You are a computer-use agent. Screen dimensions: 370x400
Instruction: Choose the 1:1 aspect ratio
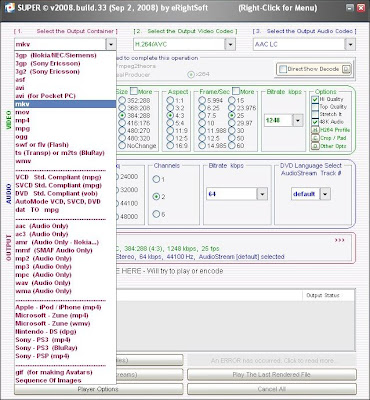(x=170, y=100)
